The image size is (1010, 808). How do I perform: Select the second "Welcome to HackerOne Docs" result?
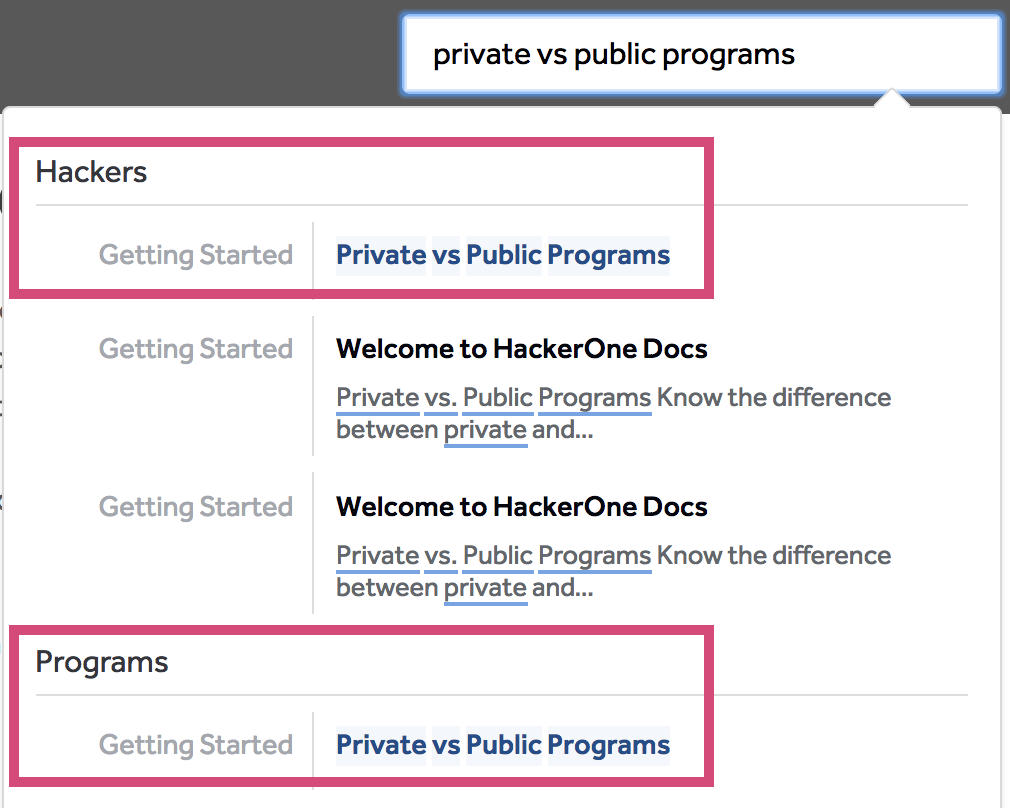(521, 507)
